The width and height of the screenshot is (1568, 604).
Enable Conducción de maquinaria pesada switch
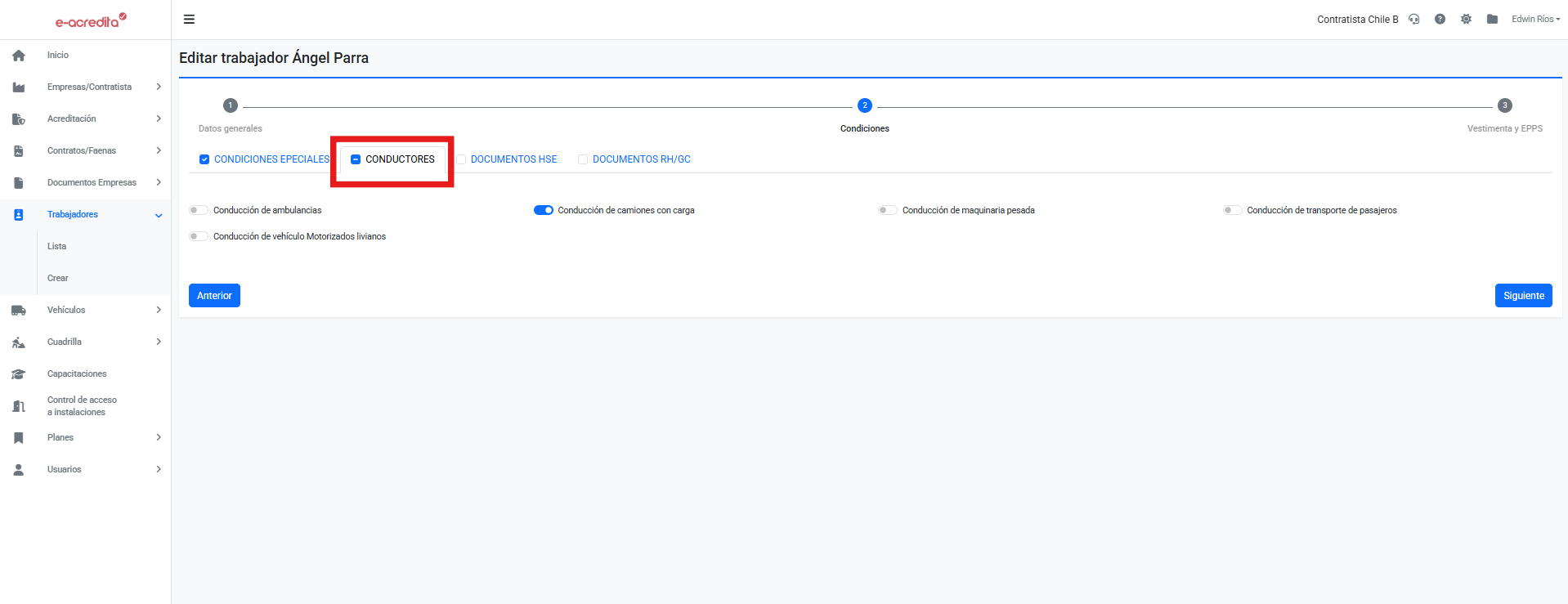point(888,210)
